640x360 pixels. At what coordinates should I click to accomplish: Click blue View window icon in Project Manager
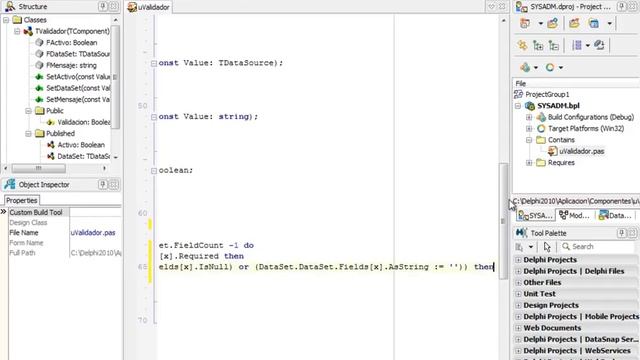click(x=594, y=24)
